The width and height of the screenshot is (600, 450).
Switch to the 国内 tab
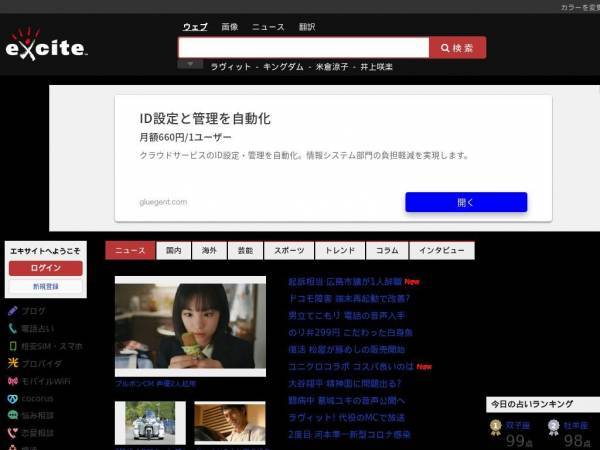[x=174, y=251]
